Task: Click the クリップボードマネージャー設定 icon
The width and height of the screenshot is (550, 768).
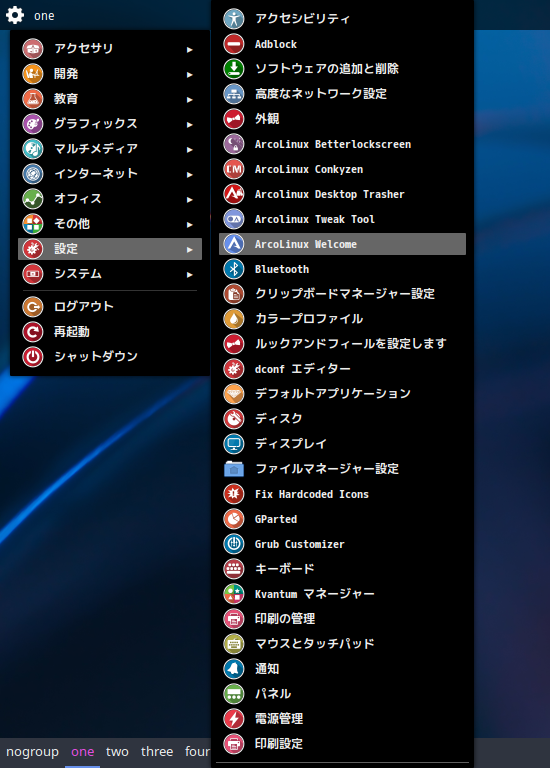Action: click(x=234, y=294)
